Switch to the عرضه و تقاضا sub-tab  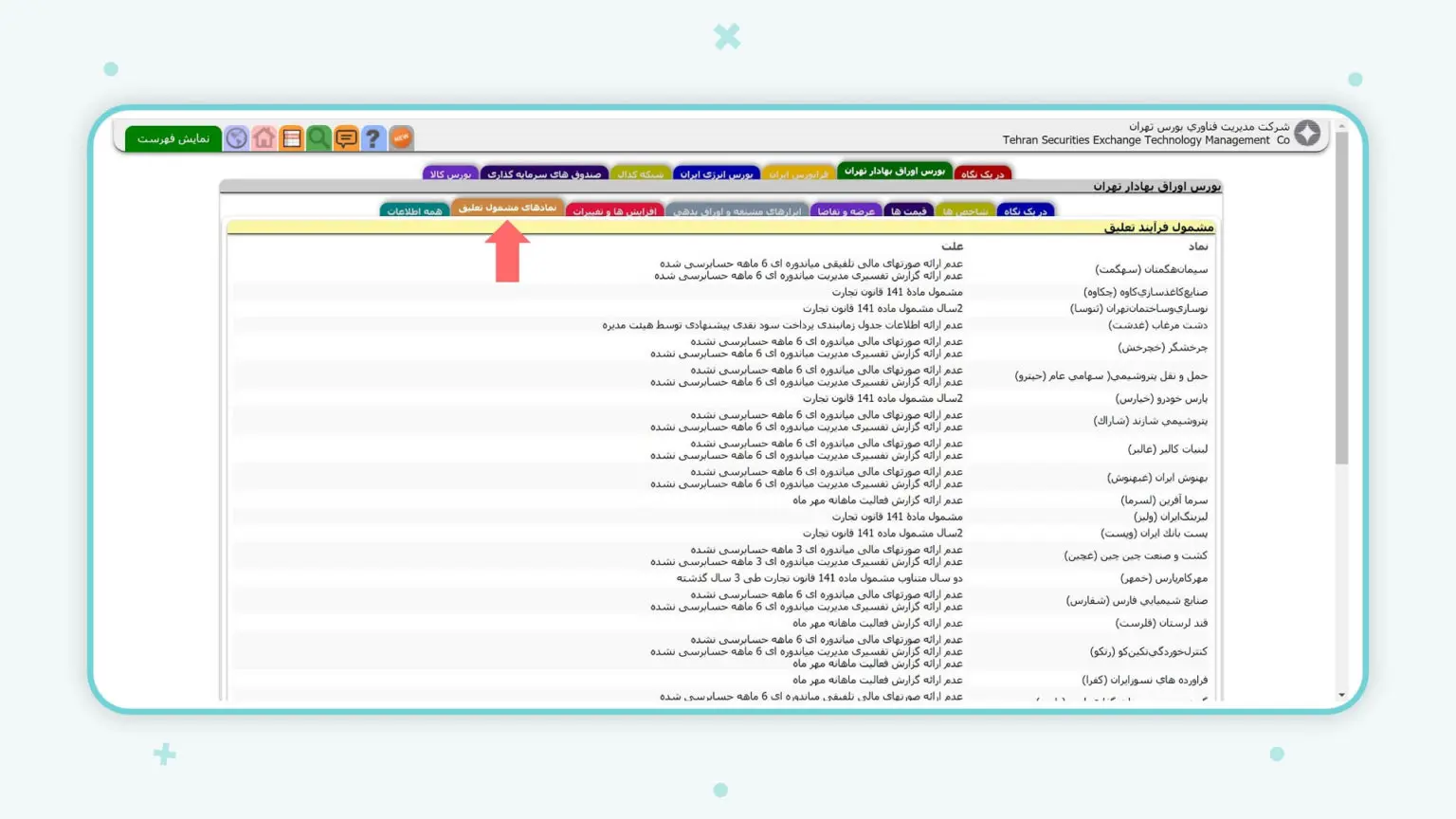tap(846, 210)
